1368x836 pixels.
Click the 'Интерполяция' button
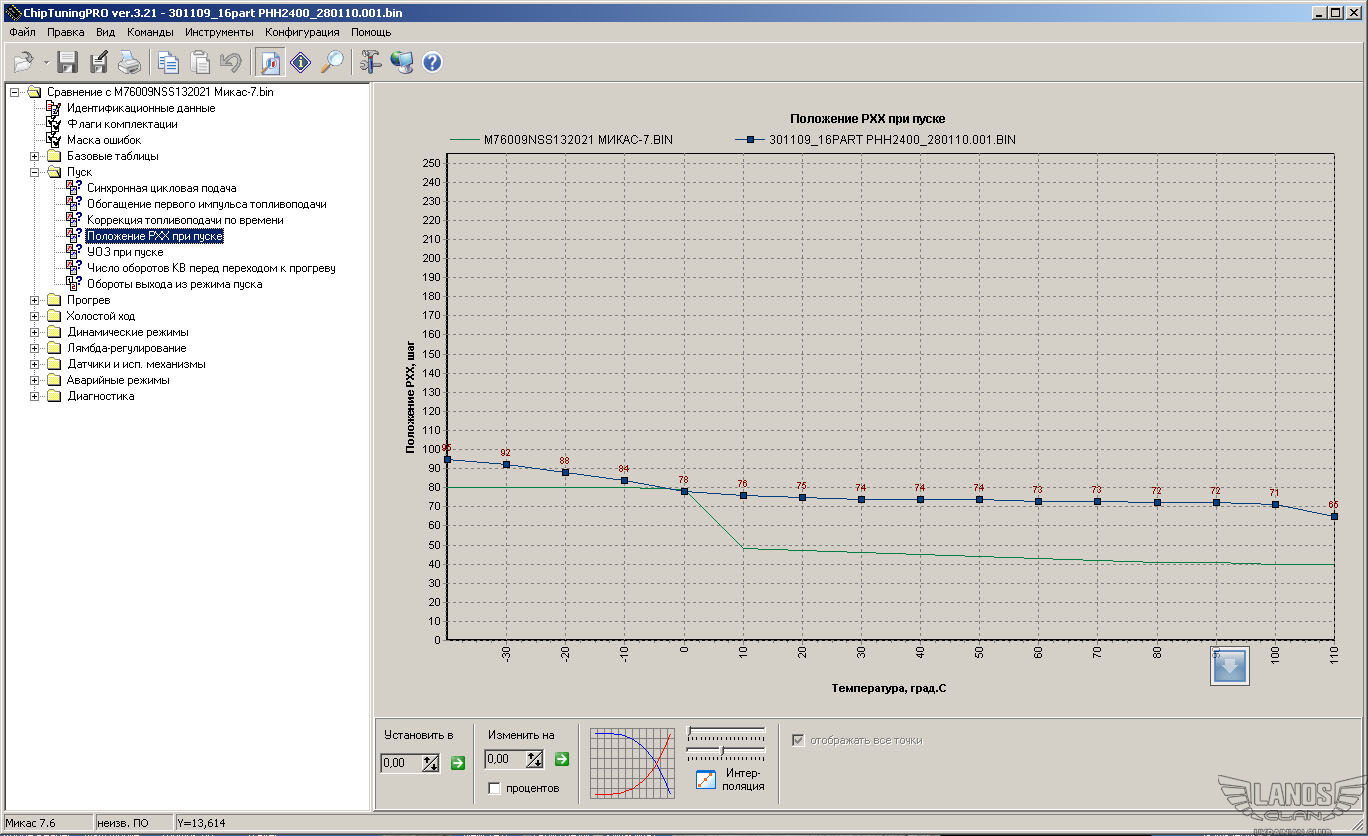coord(706,780)
